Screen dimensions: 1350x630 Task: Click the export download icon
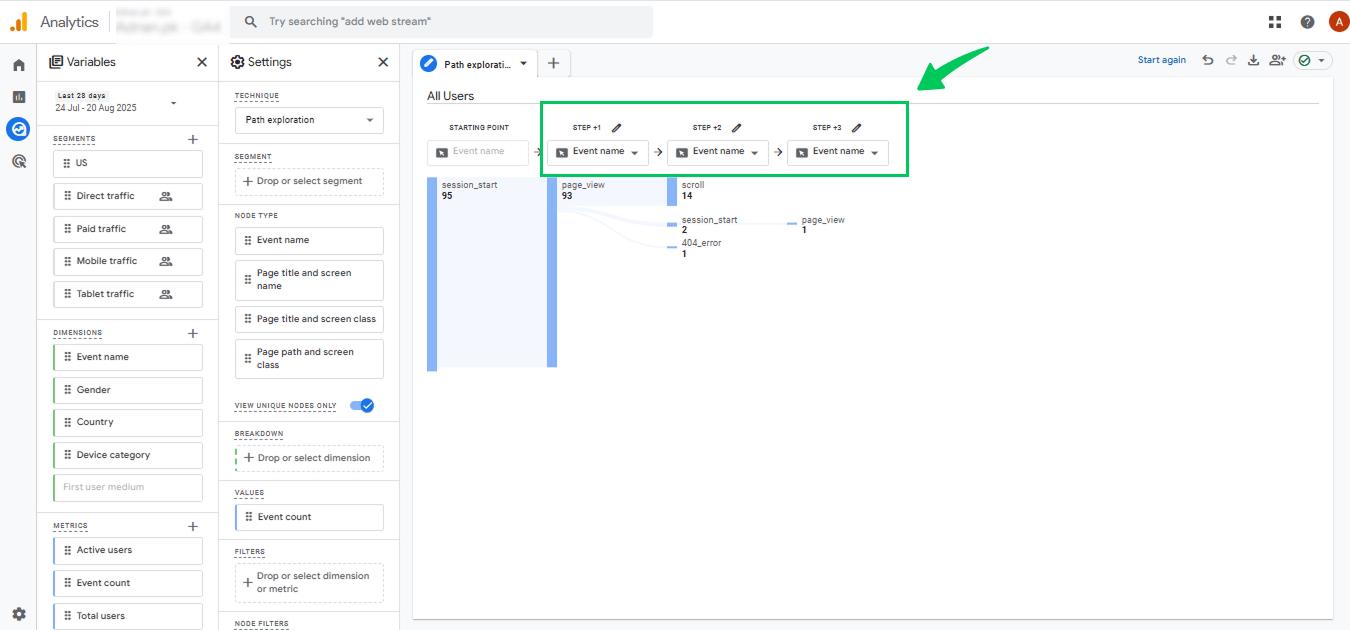1253,61
